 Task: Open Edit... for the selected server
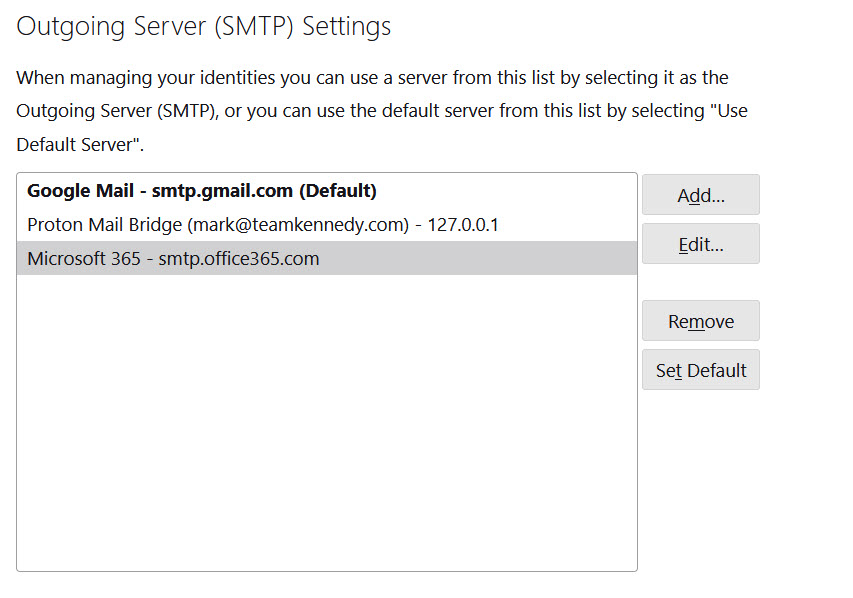[x=700, y=244]
